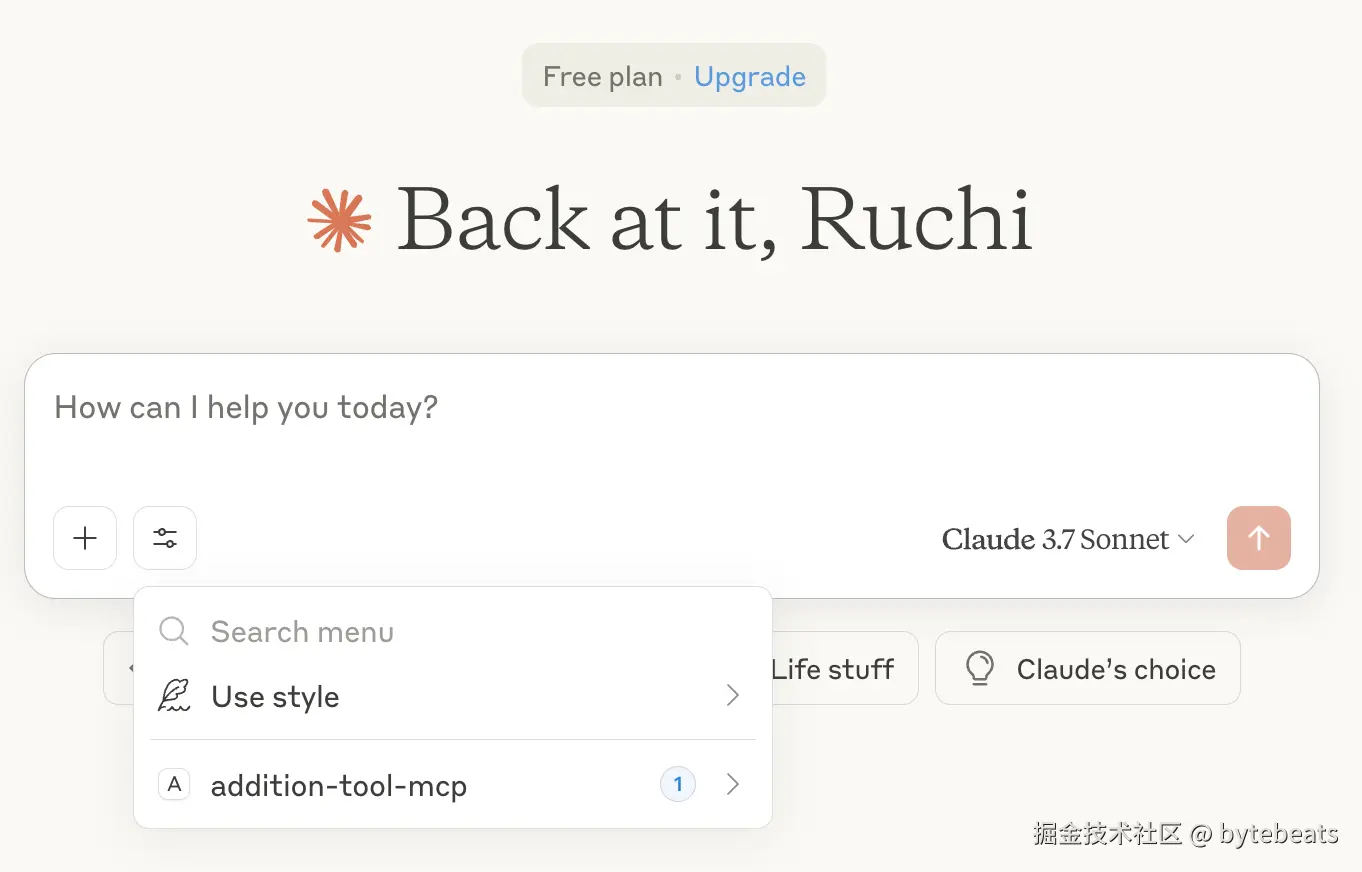
Task: Send message with the orange arrow button
Action: (x=1259, y=538)
